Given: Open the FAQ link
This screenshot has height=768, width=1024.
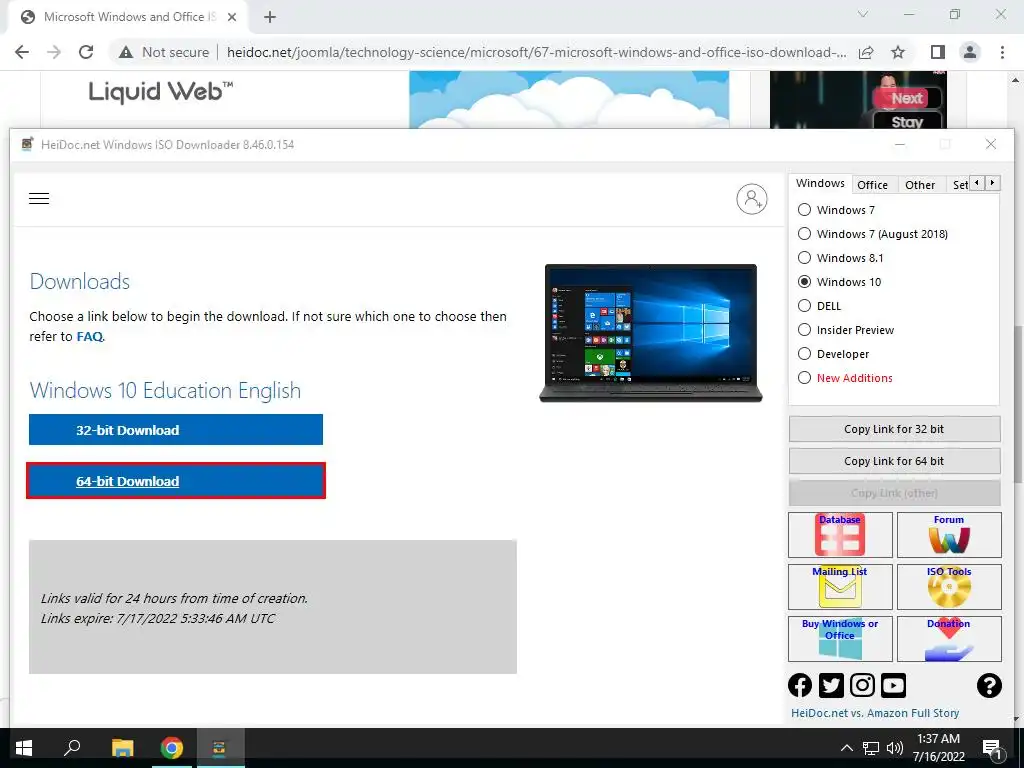Looking at the screenshot, I should (89, 336).
